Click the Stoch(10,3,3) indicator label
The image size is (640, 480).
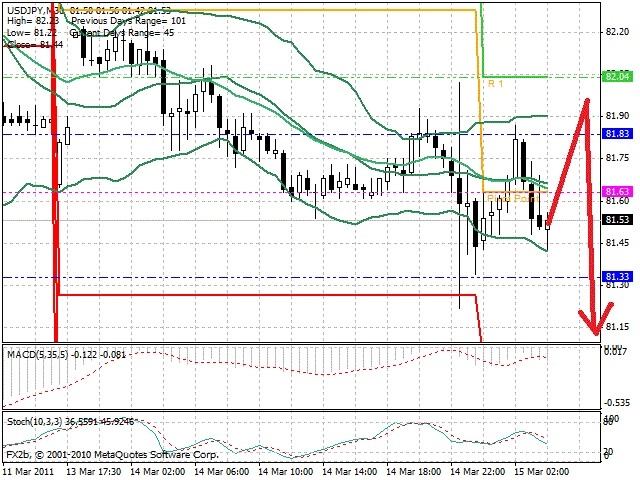tap(34, 422)
